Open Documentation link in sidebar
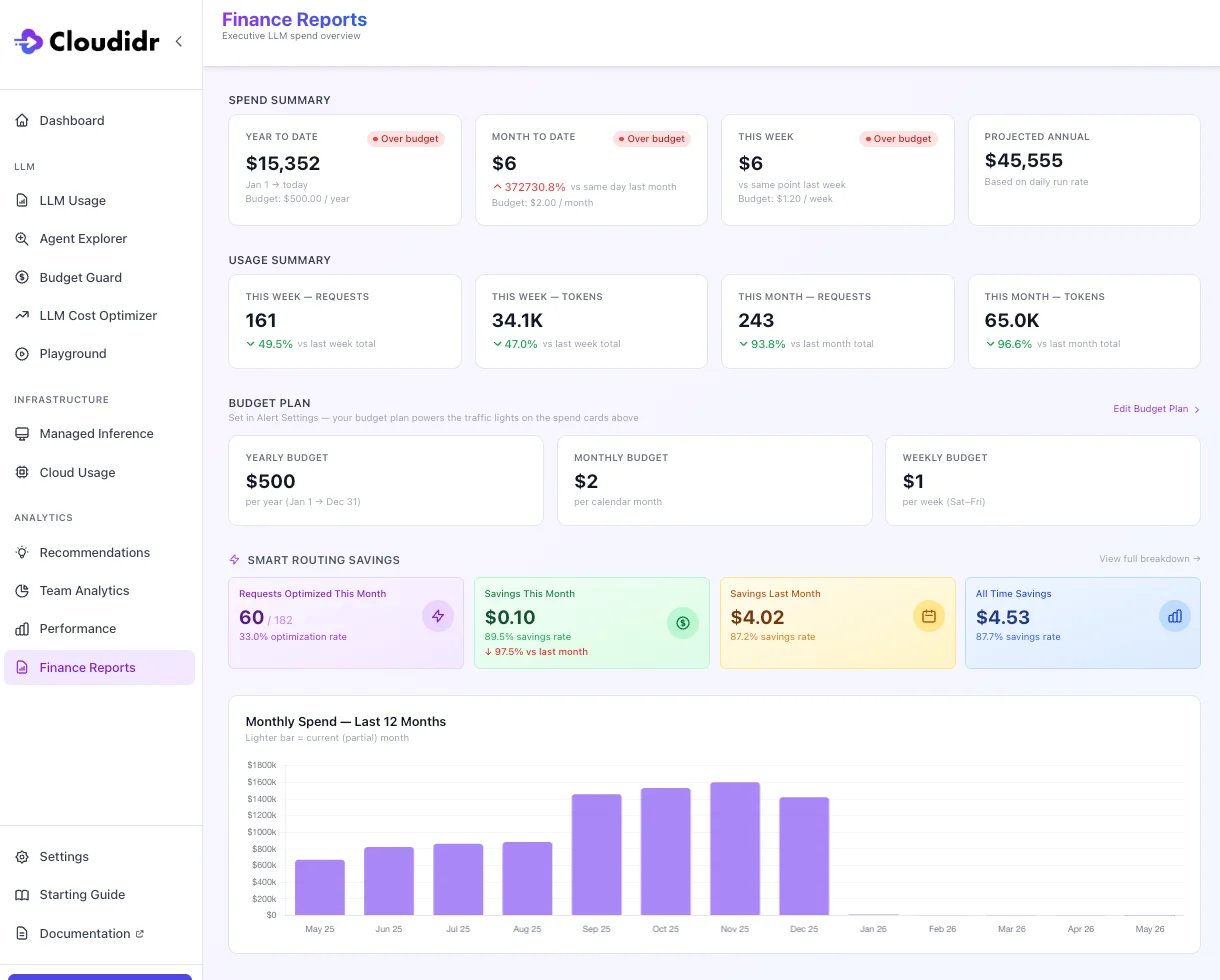Image resolution: width=1220 pixels, height=980 pixels. (99, 934)
